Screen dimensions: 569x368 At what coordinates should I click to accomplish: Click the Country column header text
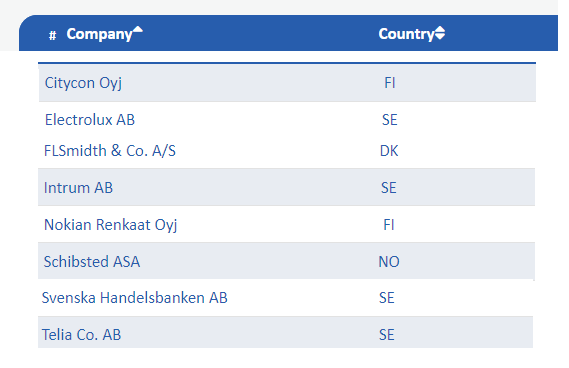coord(406,34)
